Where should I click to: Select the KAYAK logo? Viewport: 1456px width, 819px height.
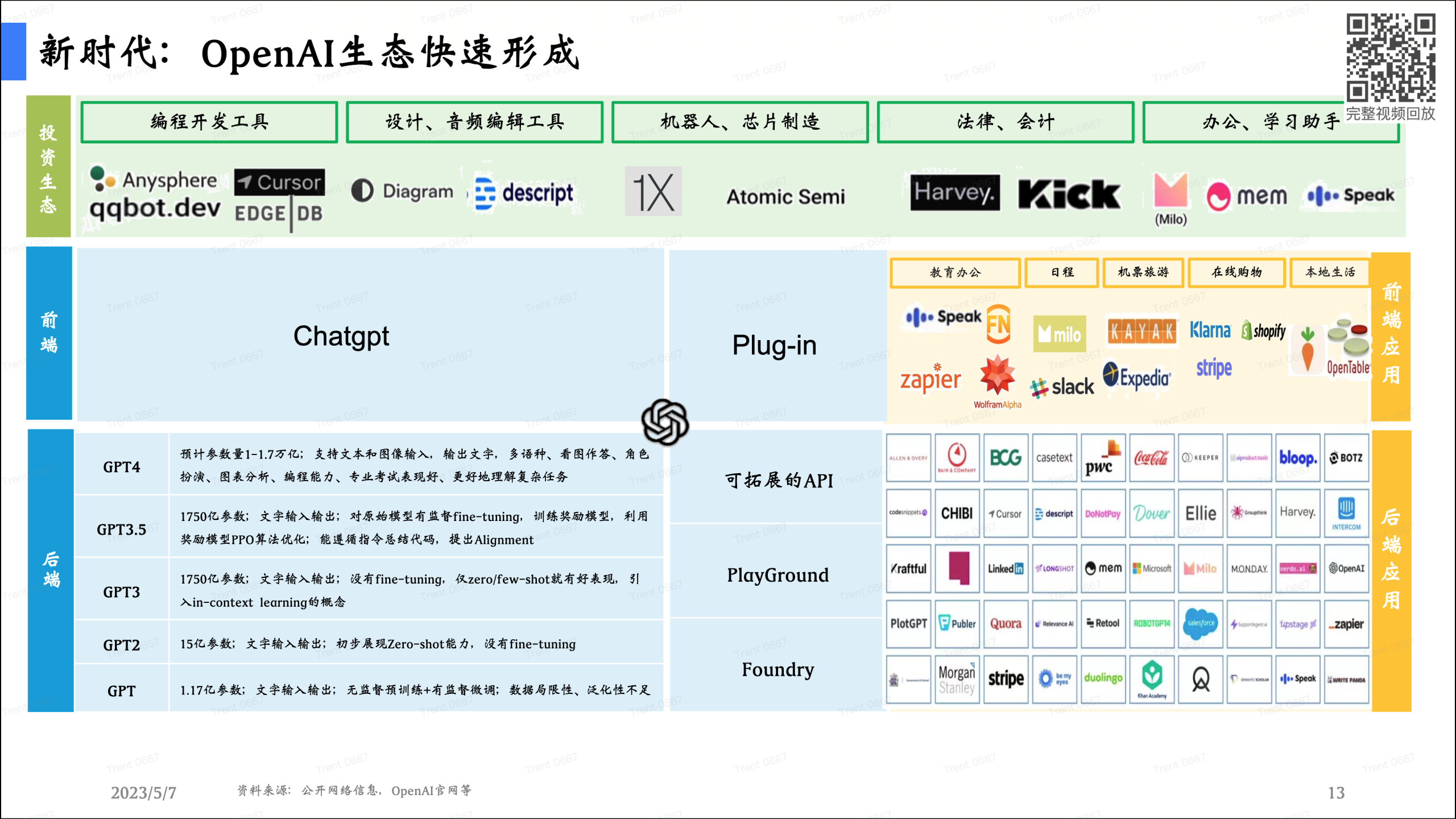(1142, 331)
